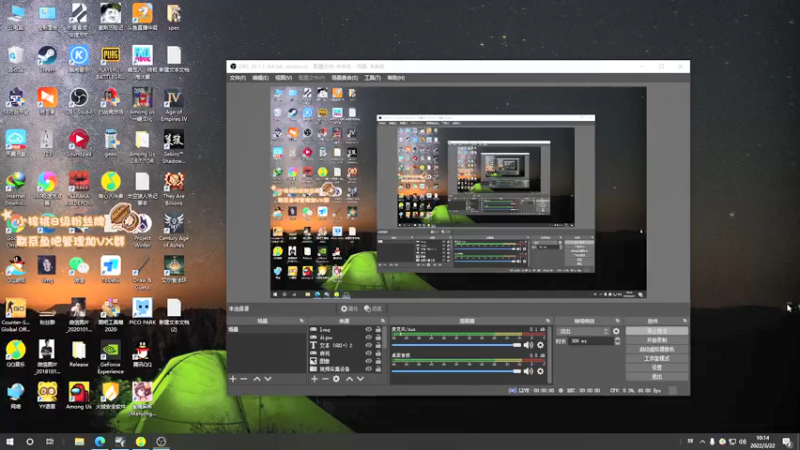This screenshot has height=450, width=800.
Task: Select the Draw & Guess shortcut
Action: 142,273
